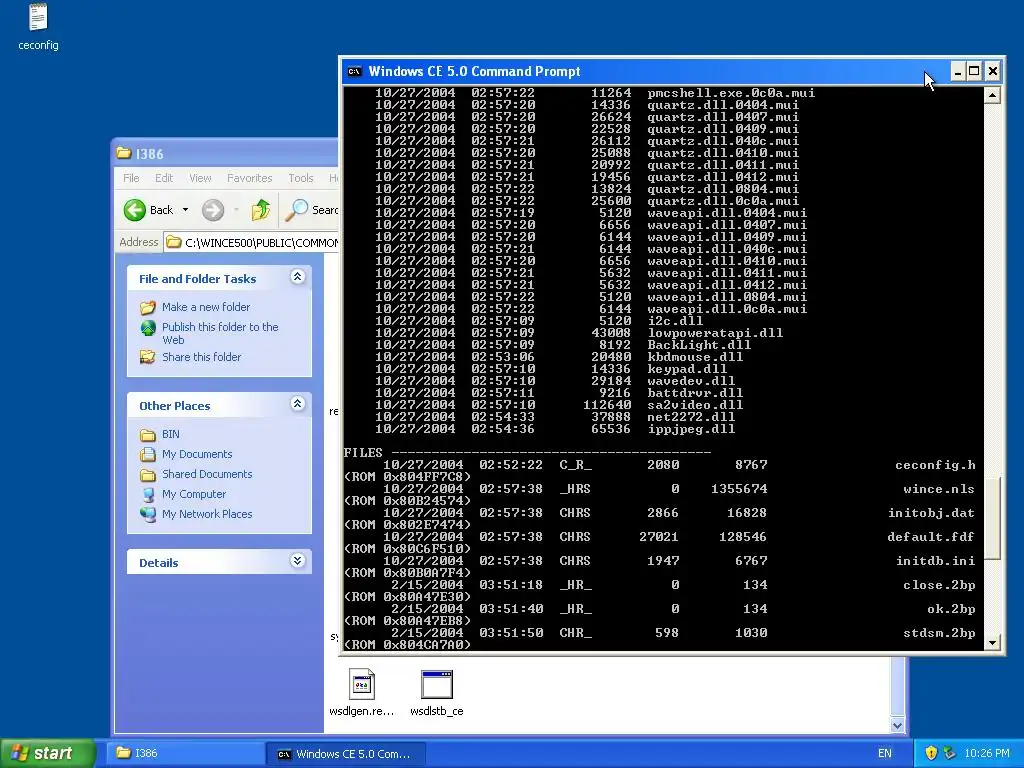The height and width of the screenshot is (768, 1024).
Task: Open the Search magnifier in I386 toolbar
Action: 297,210
